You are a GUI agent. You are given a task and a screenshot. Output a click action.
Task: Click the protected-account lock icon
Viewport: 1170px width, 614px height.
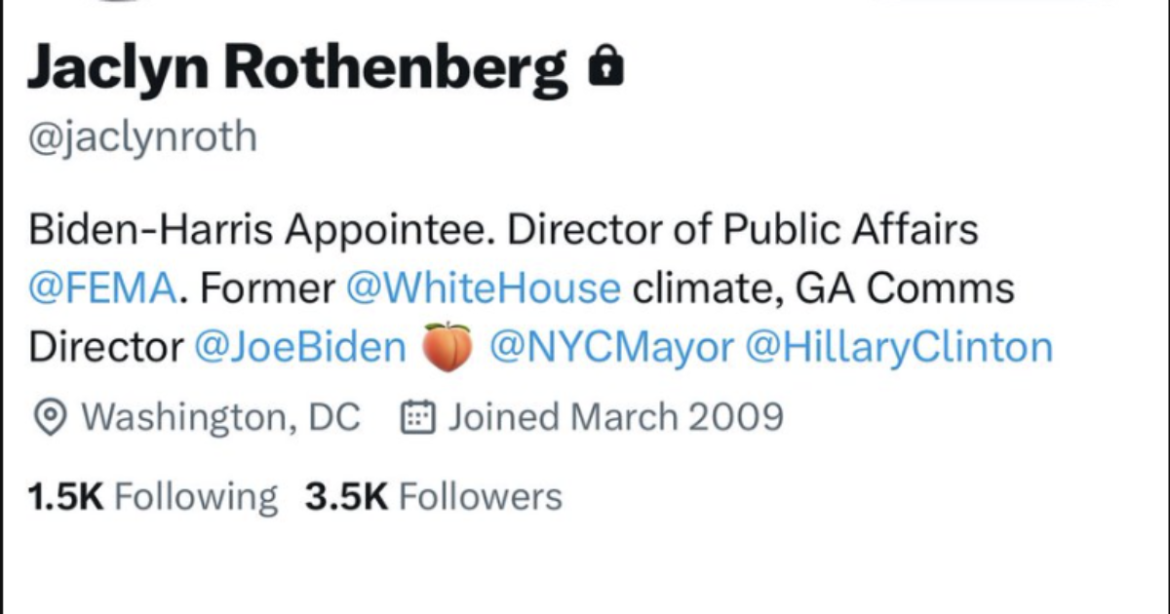[606, 68]
